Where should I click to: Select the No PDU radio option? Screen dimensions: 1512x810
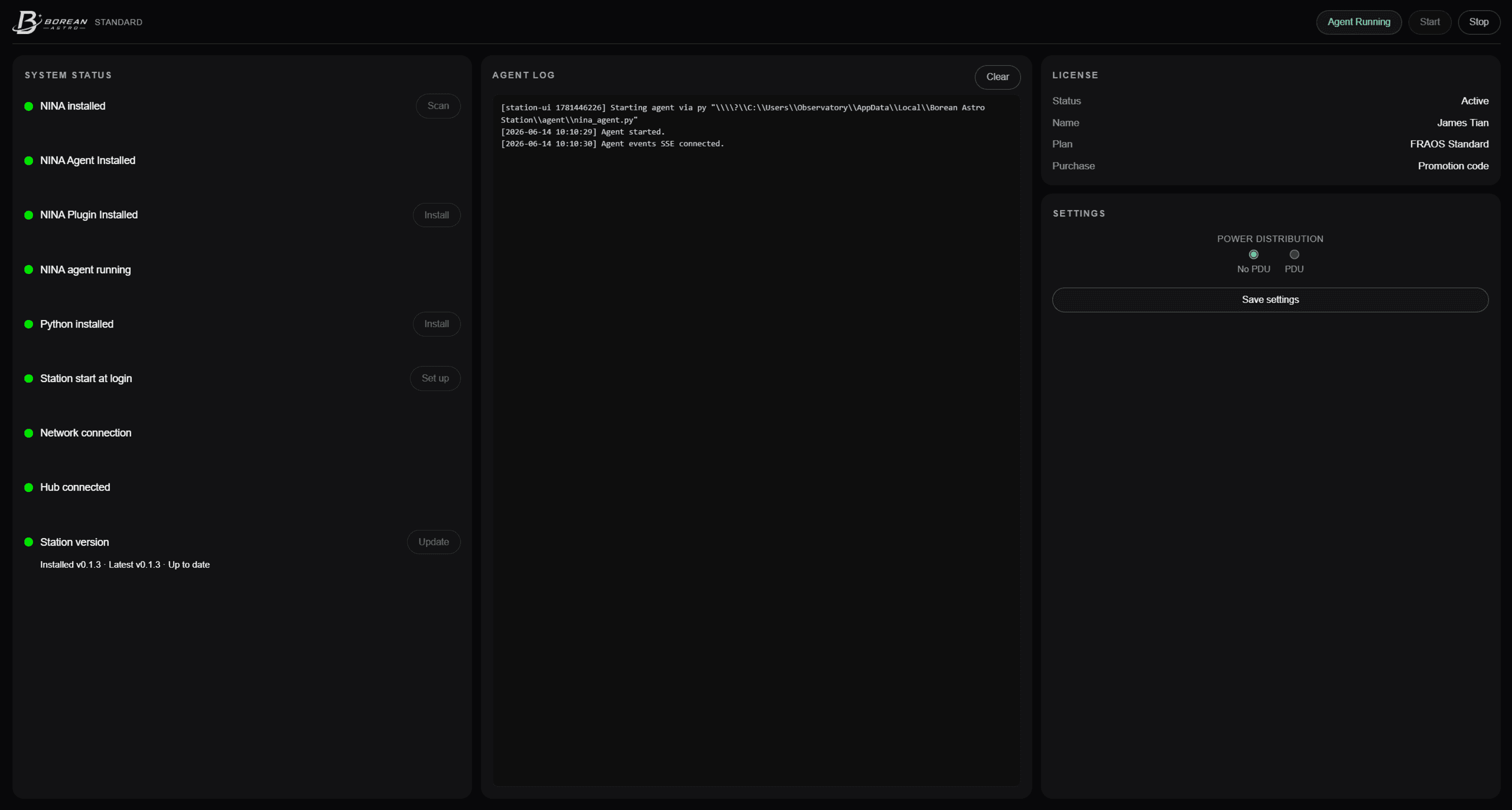click(1253, 254)
